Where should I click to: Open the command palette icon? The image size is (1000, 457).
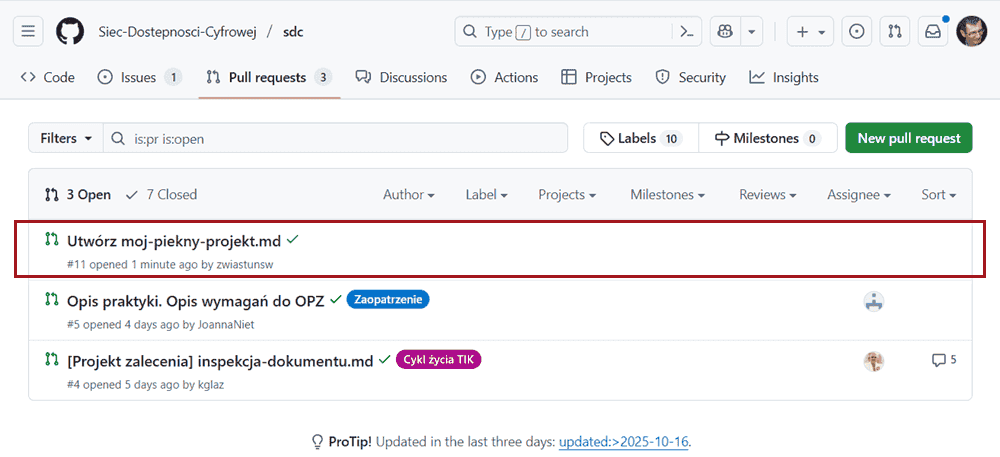[687, 32]
